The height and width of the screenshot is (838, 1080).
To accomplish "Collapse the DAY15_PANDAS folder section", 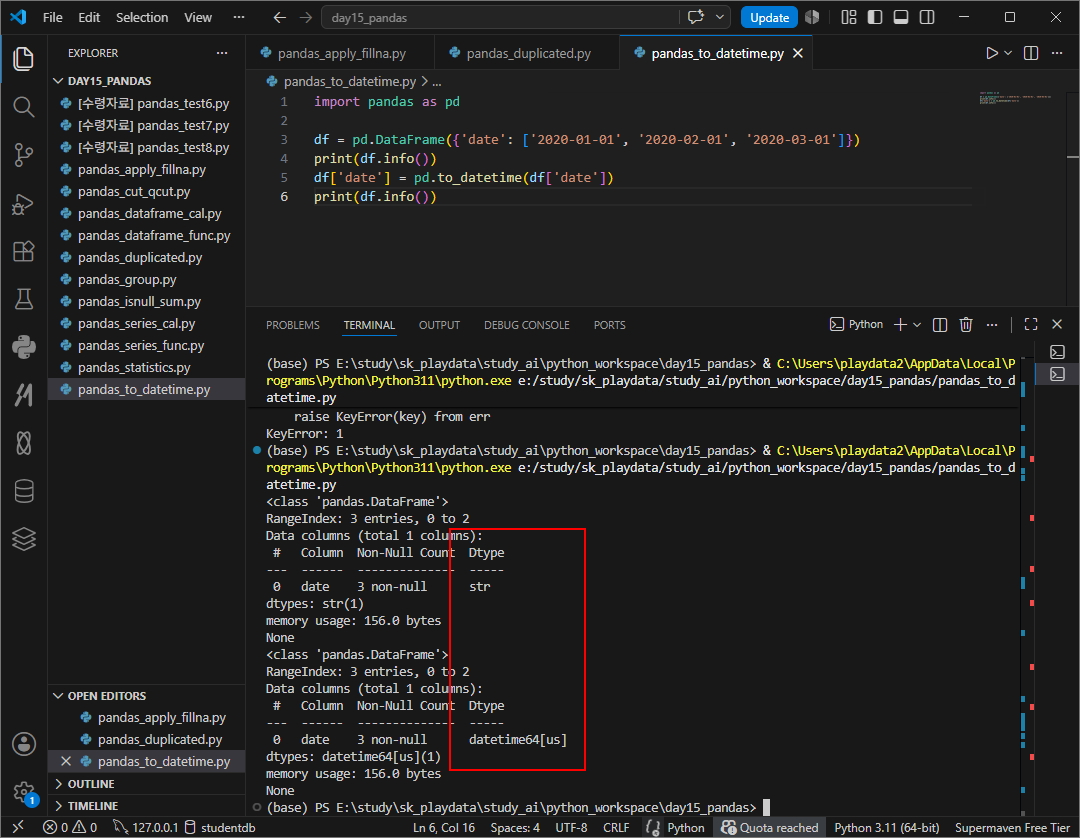I will [147, 81].
